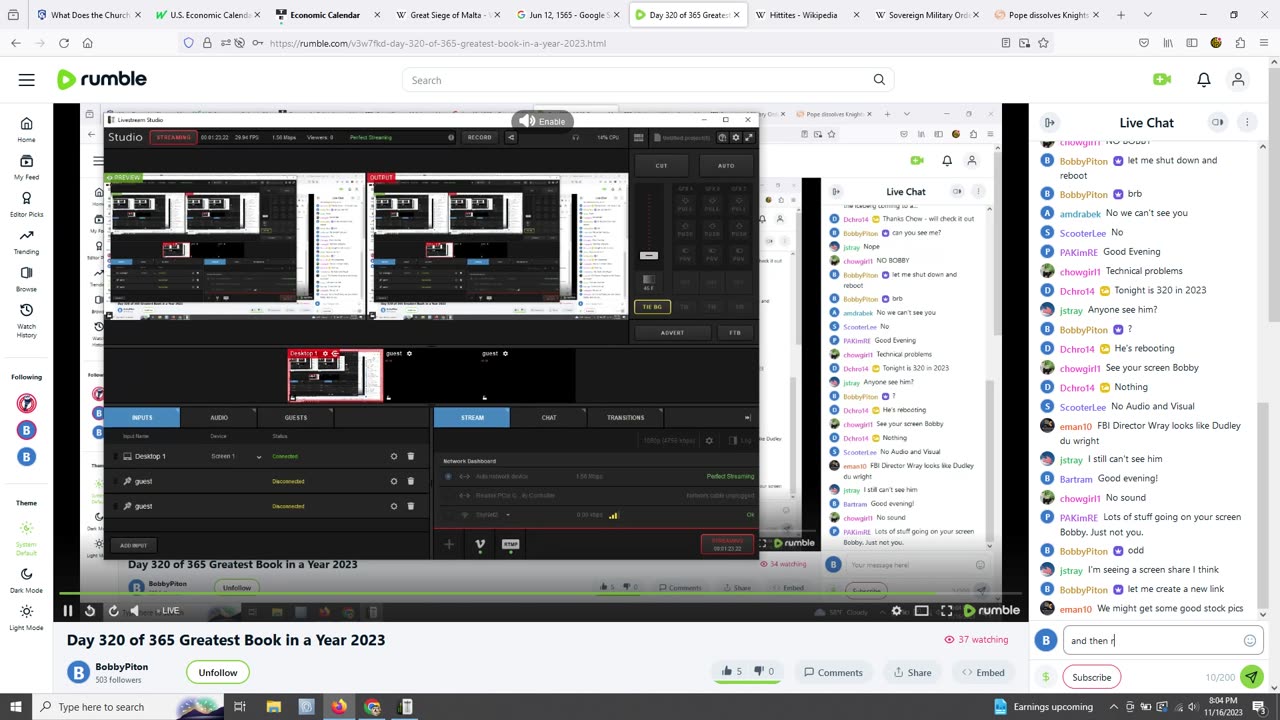Unfollow the BobbyPiton channel
This screenshot has height=720, width=1280.
coord(217,672)
